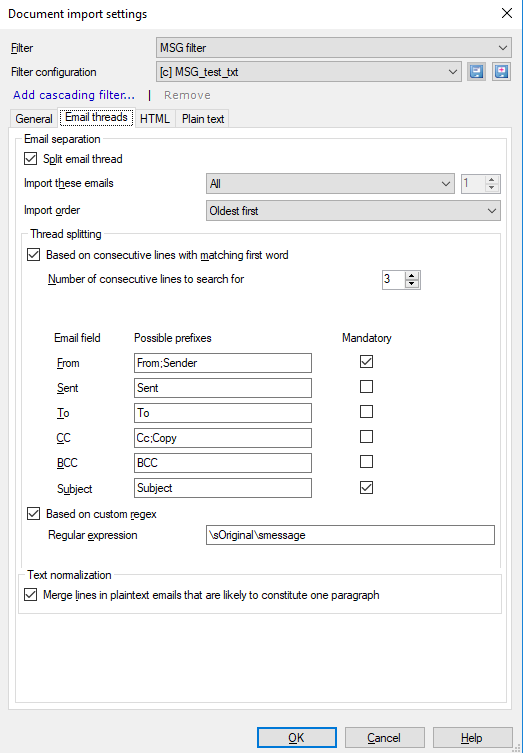Toggle Merge lines in plaintext emails checkbox
The image size is (523, 753).
[x=30, y=595]
